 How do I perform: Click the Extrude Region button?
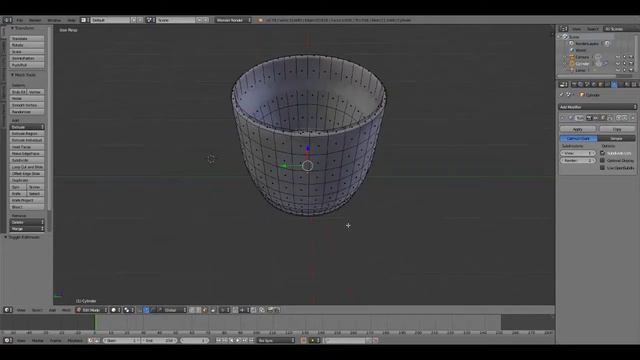click(x=27, y=133)
